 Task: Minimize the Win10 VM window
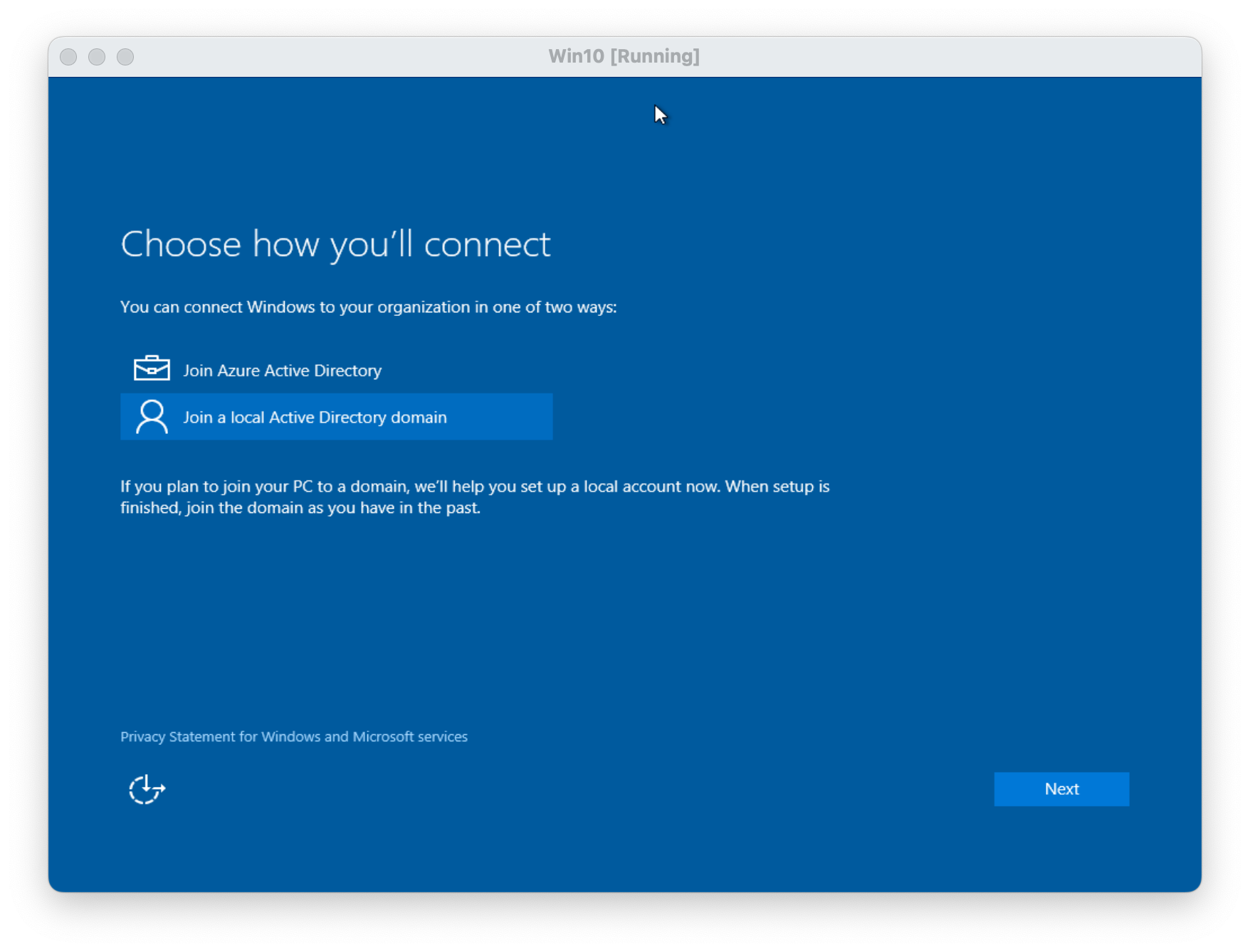click(97, 57)
